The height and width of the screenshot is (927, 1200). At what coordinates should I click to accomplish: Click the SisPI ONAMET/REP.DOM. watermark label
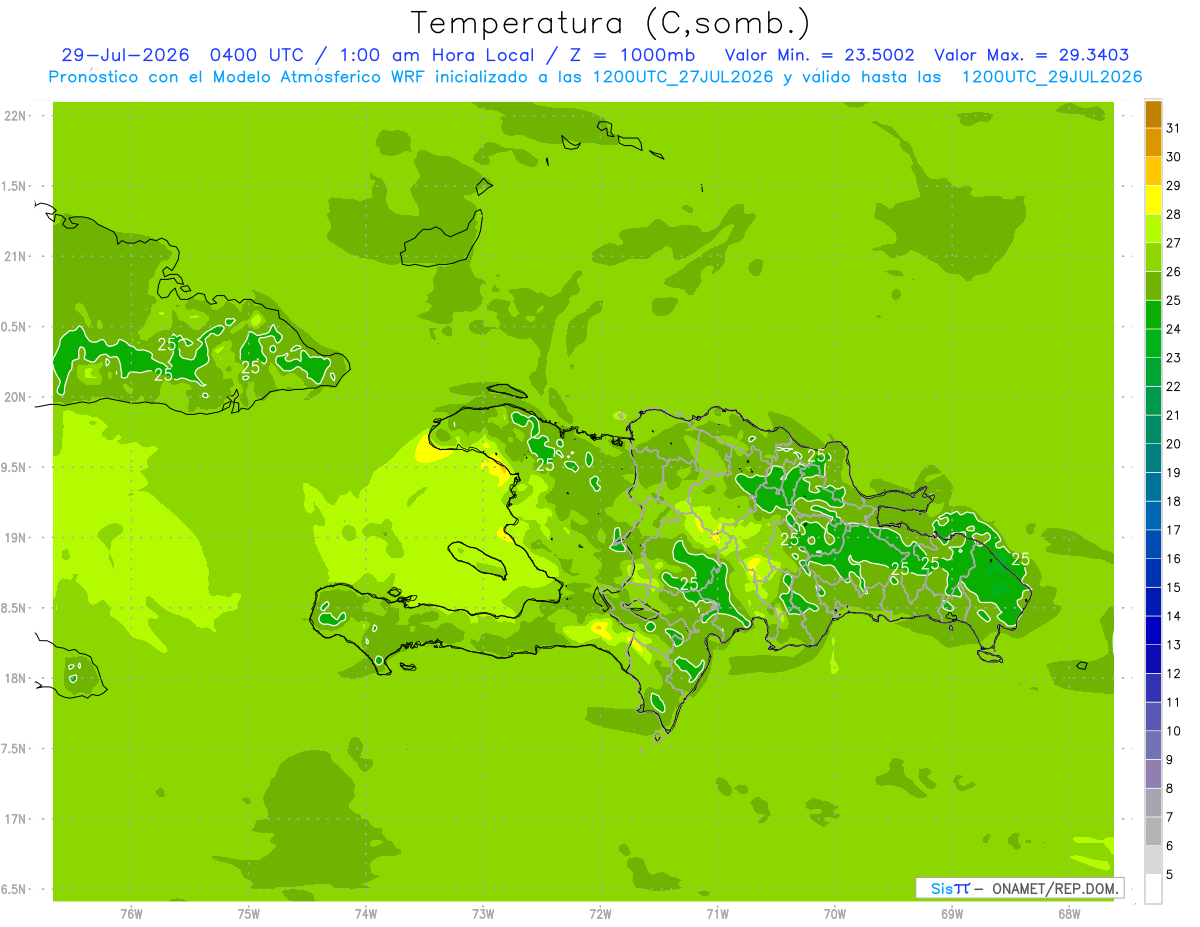(1021, 888)
